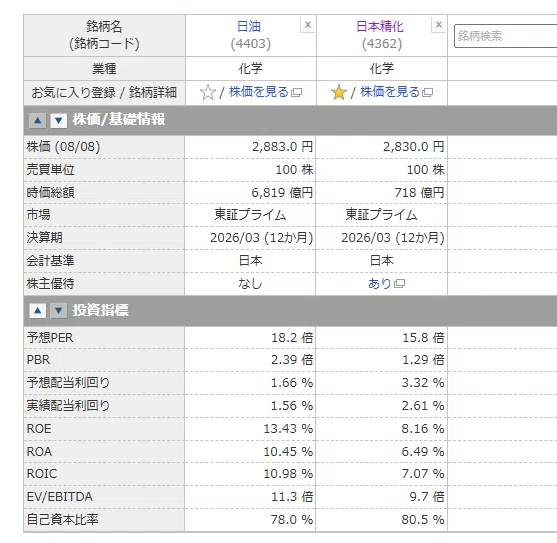
Task: Open 株価を見る link for 日本精化
Action: [x=390, y=92]
